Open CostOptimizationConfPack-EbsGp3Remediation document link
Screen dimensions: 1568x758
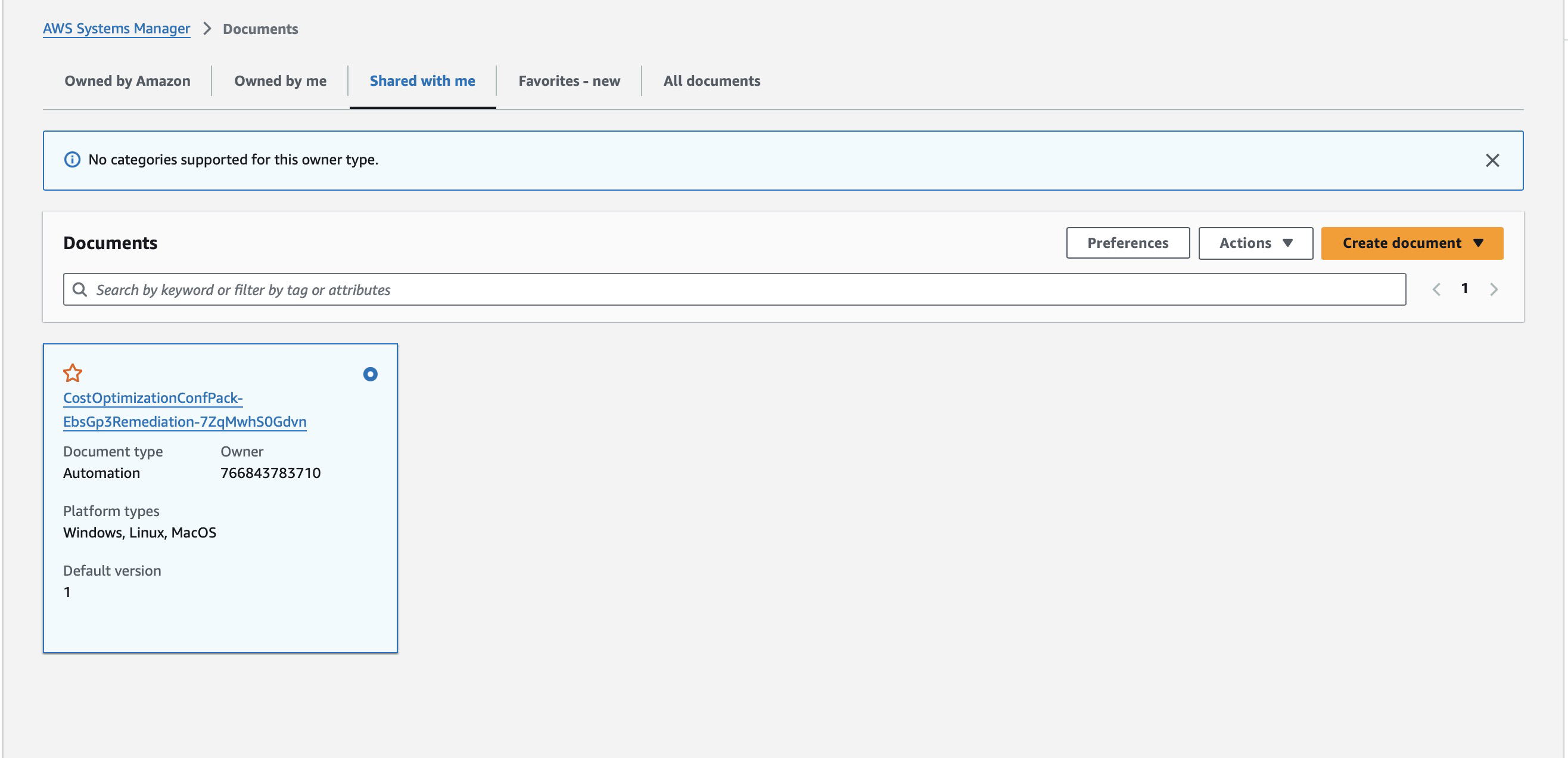184,410
